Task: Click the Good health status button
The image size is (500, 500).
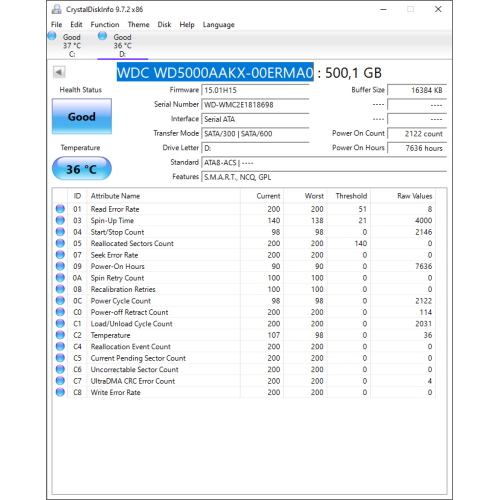Action: coord(82,116)
